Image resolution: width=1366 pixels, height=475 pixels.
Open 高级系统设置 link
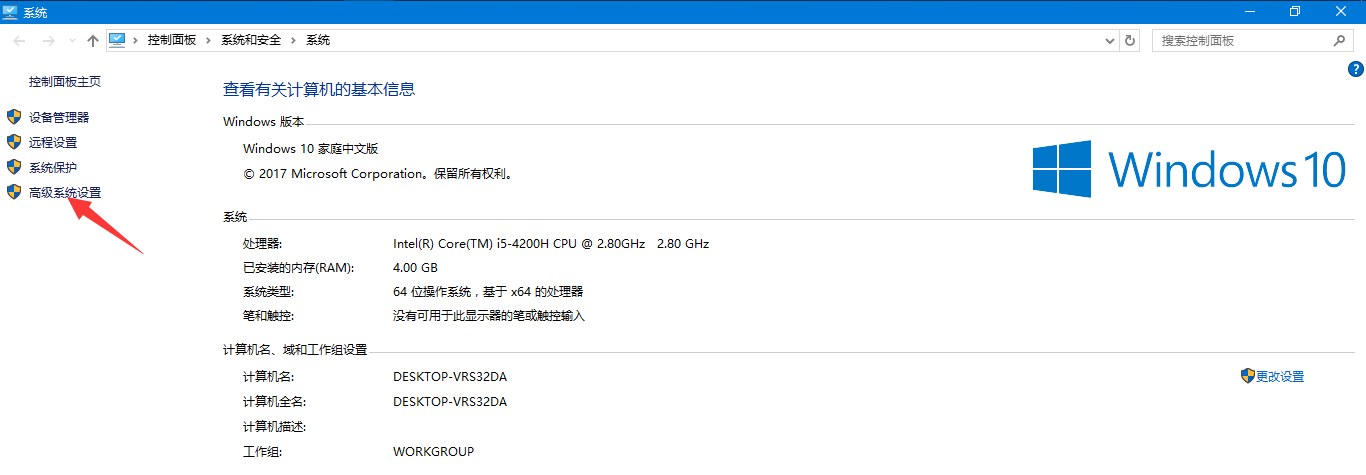tap(65, 192)
